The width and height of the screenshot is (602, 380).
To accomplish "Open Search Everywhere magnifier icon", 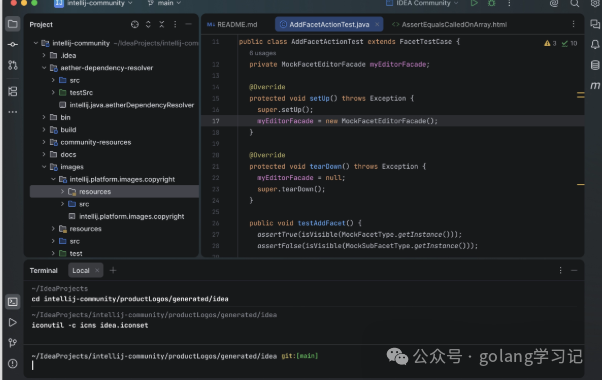I will [574, 3].
